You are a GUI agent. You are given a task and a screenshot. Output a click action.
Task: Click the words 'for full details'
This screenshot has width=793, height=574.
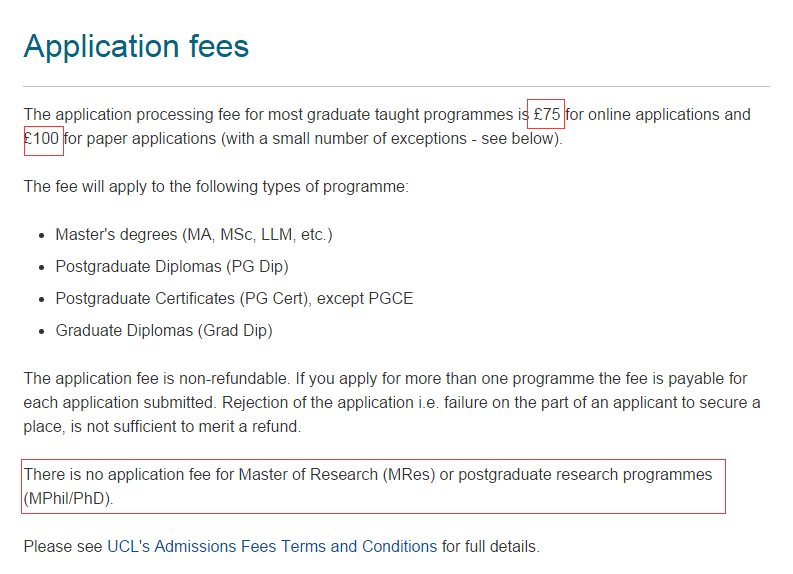coord(490,547)
